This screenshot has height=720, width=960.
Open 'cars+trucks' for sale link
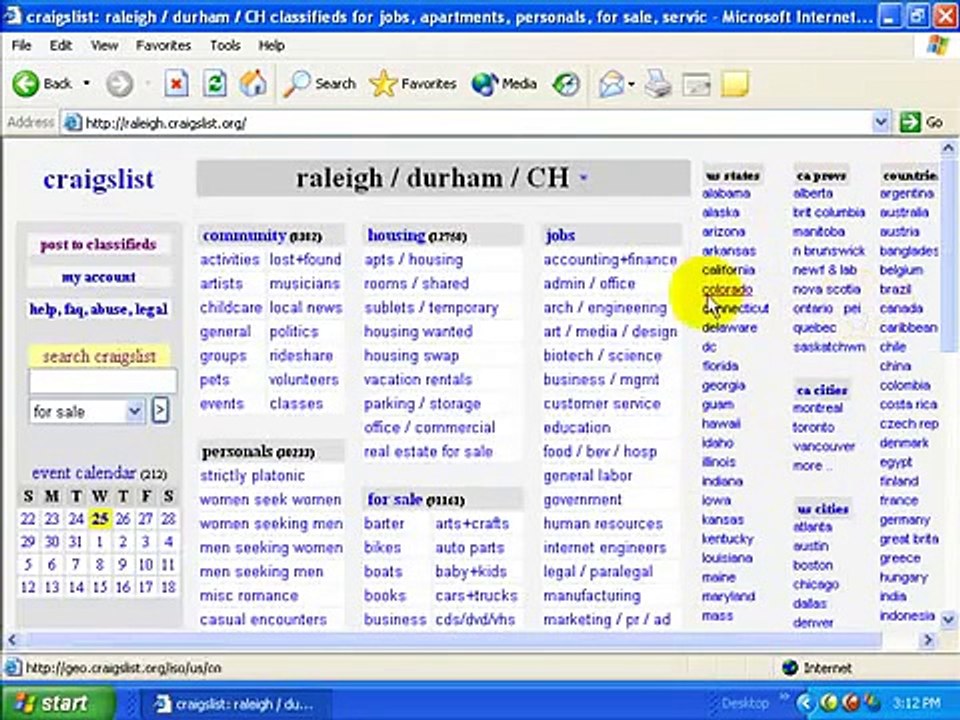pyautogui.click(x=476, y=595)
